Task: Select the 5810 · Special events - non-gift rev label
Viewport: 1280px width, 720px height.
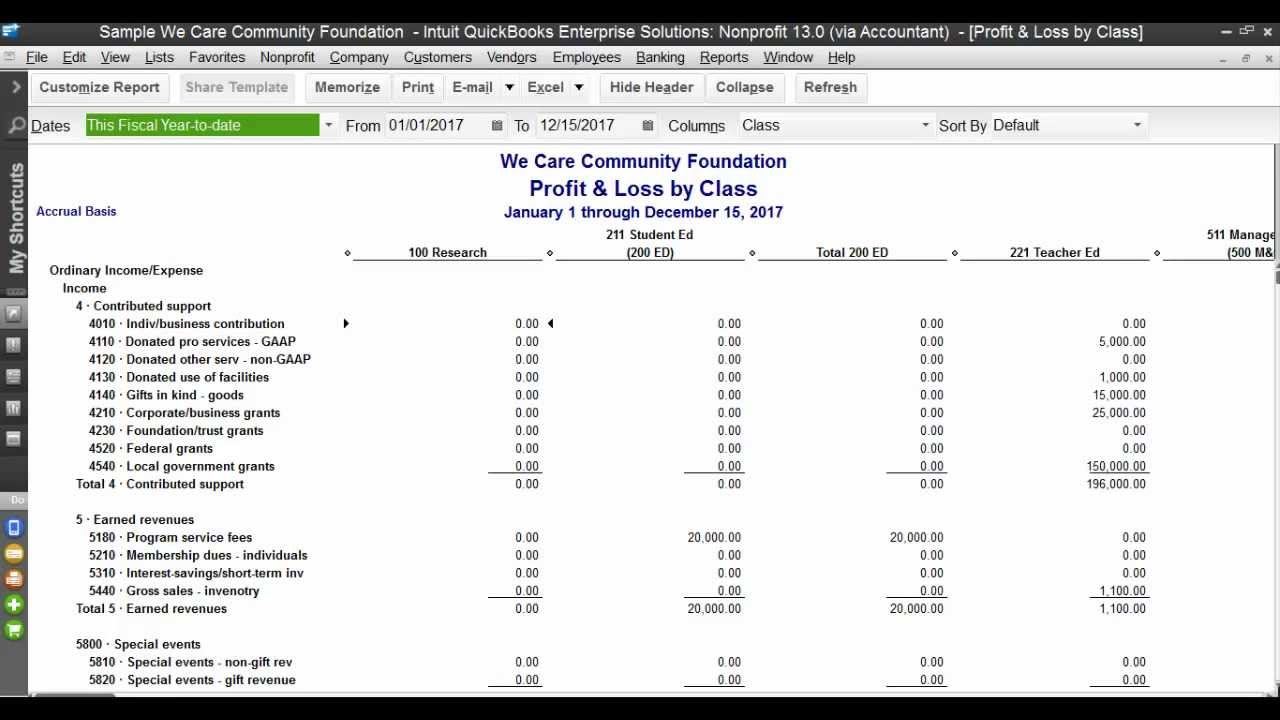Action: [x=190, y=662]
